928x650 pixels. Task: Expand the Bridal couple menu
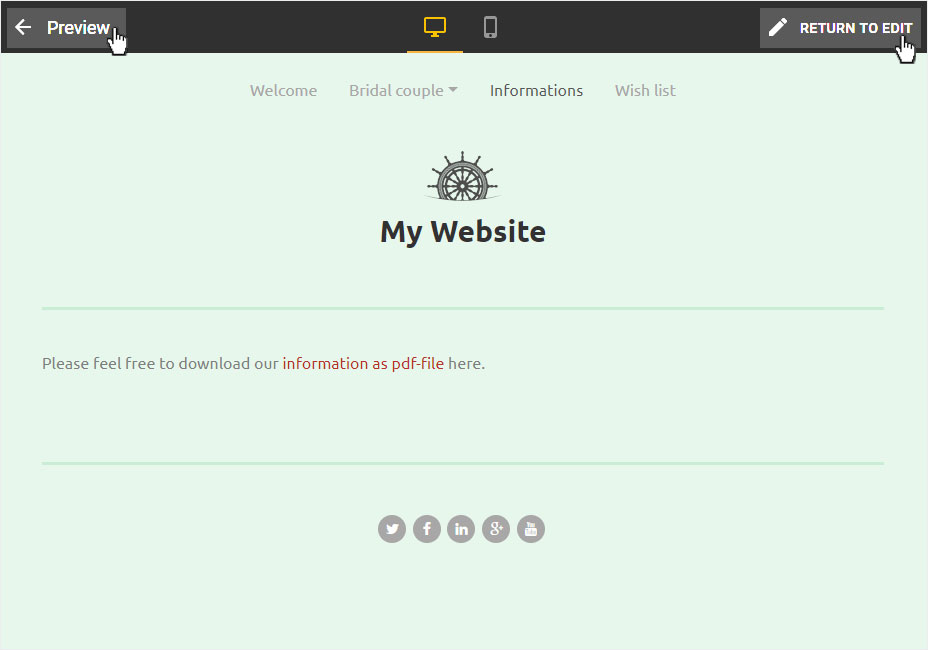tap(403, 91)
